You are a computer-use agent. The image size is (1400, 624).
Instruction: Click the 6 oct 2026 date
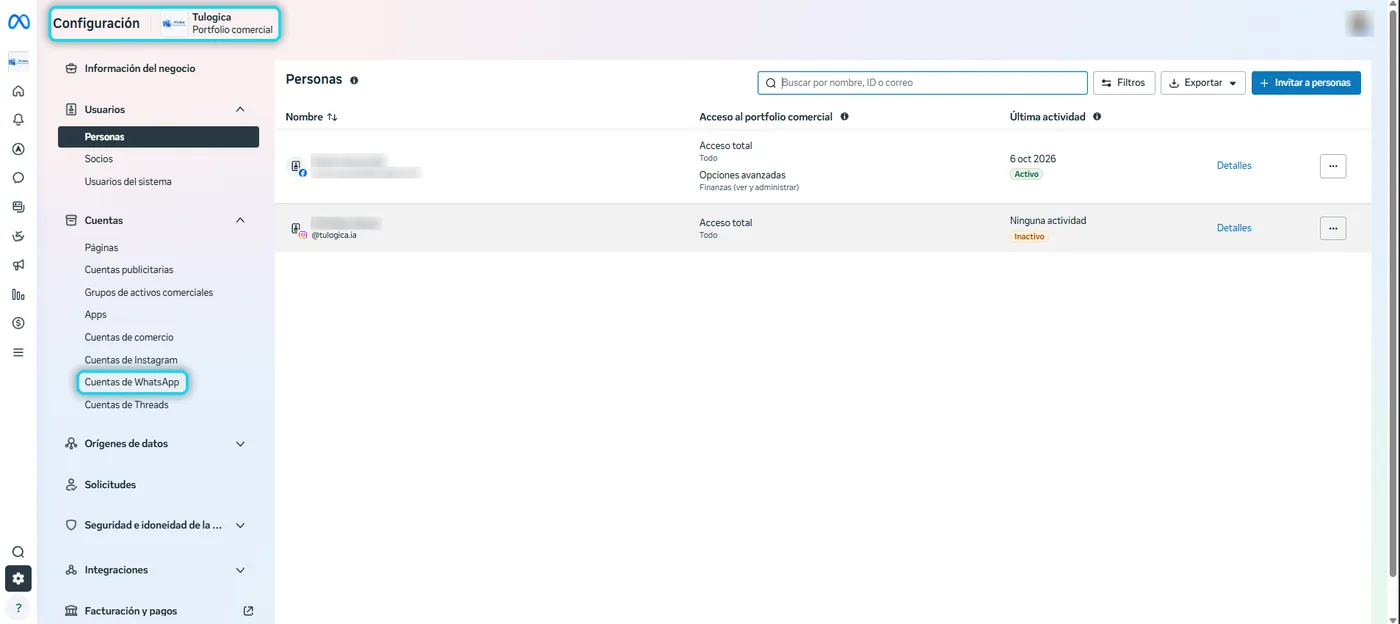click(1033, 159)
